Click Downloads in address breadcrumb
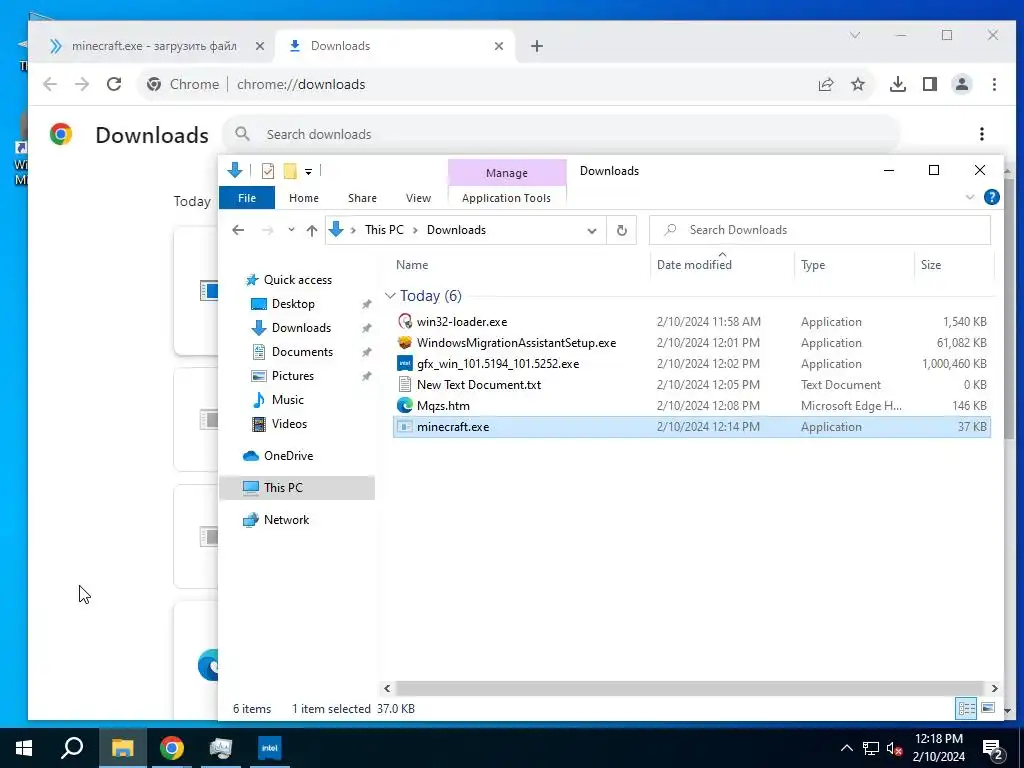Viewport: 1024px width, 768px height. point(456,230)
